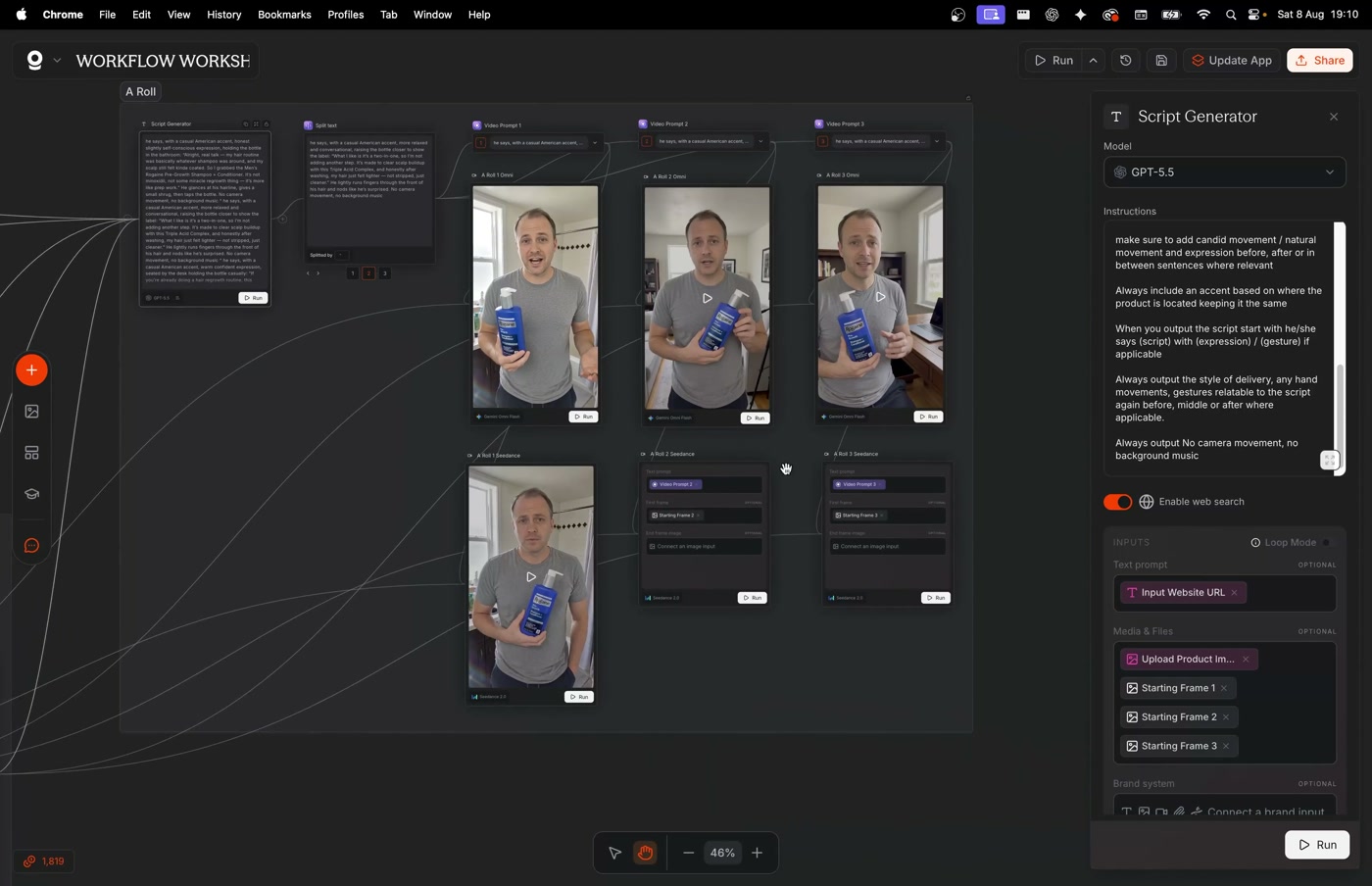This screenshot has height=886, width=1372.
Task: Run the A Roll 3 Seedance node
Action: (x=936, y=598)
